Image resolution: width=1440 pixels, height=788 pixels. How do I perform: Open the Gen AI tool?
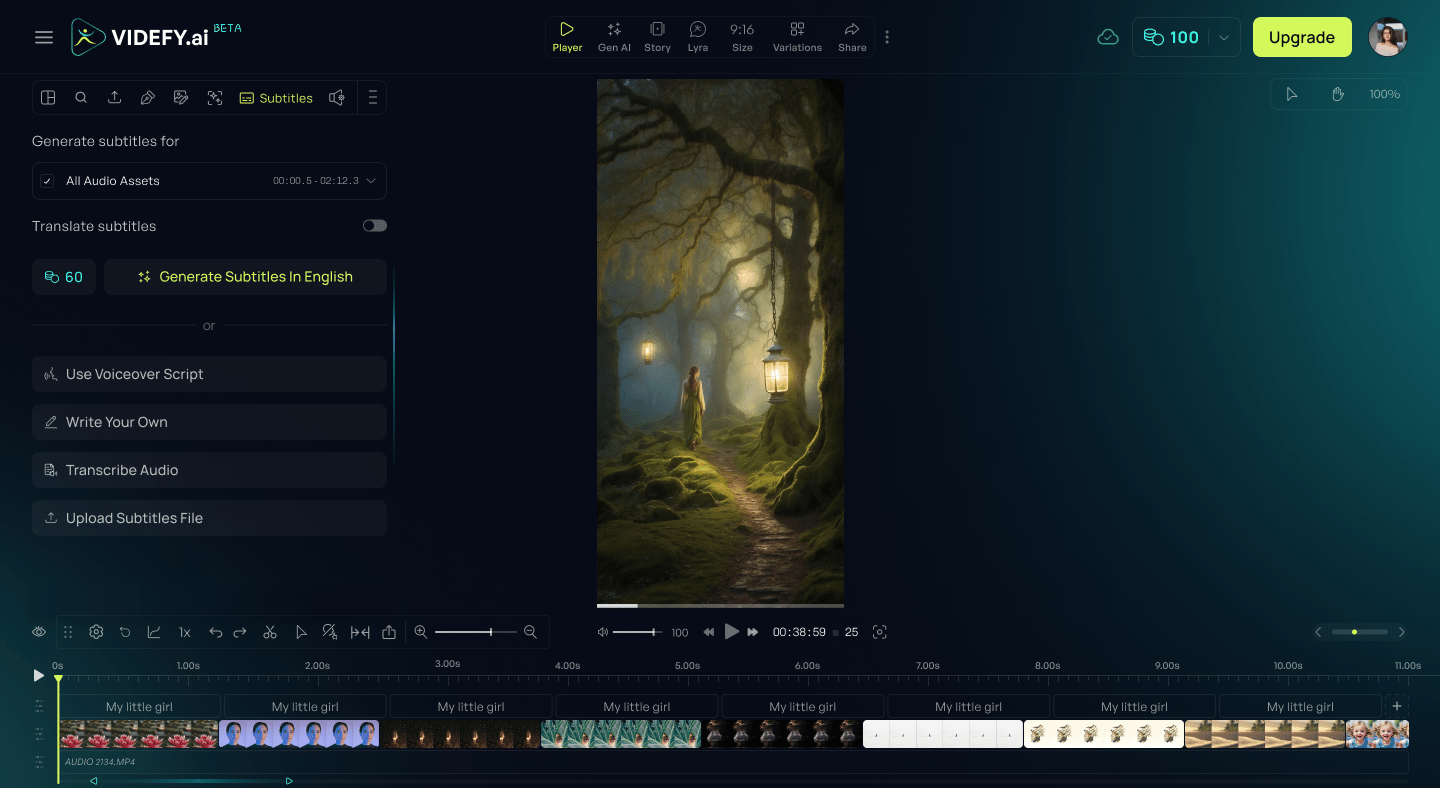pyautogui.click(x=614, y=37)
